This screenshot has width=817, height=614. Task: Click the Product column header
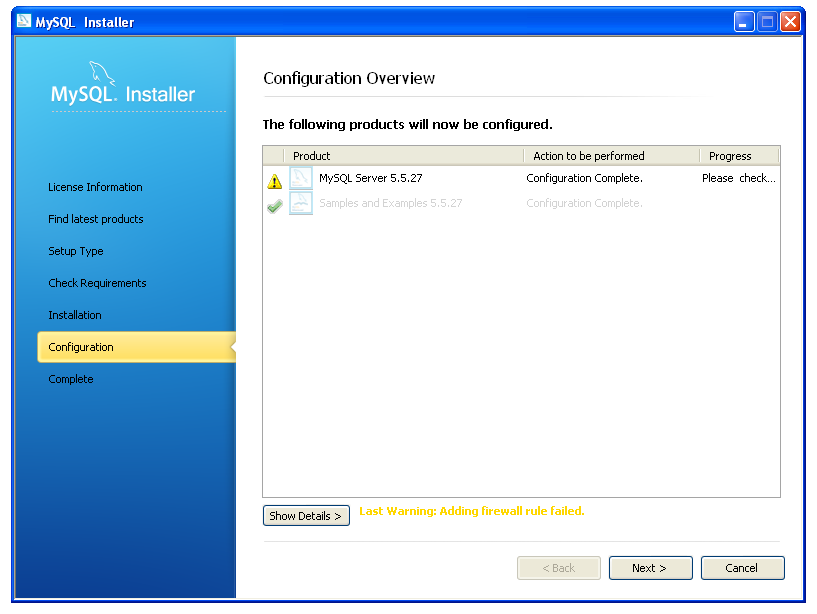pyautogui.click(x=403, y=156)
